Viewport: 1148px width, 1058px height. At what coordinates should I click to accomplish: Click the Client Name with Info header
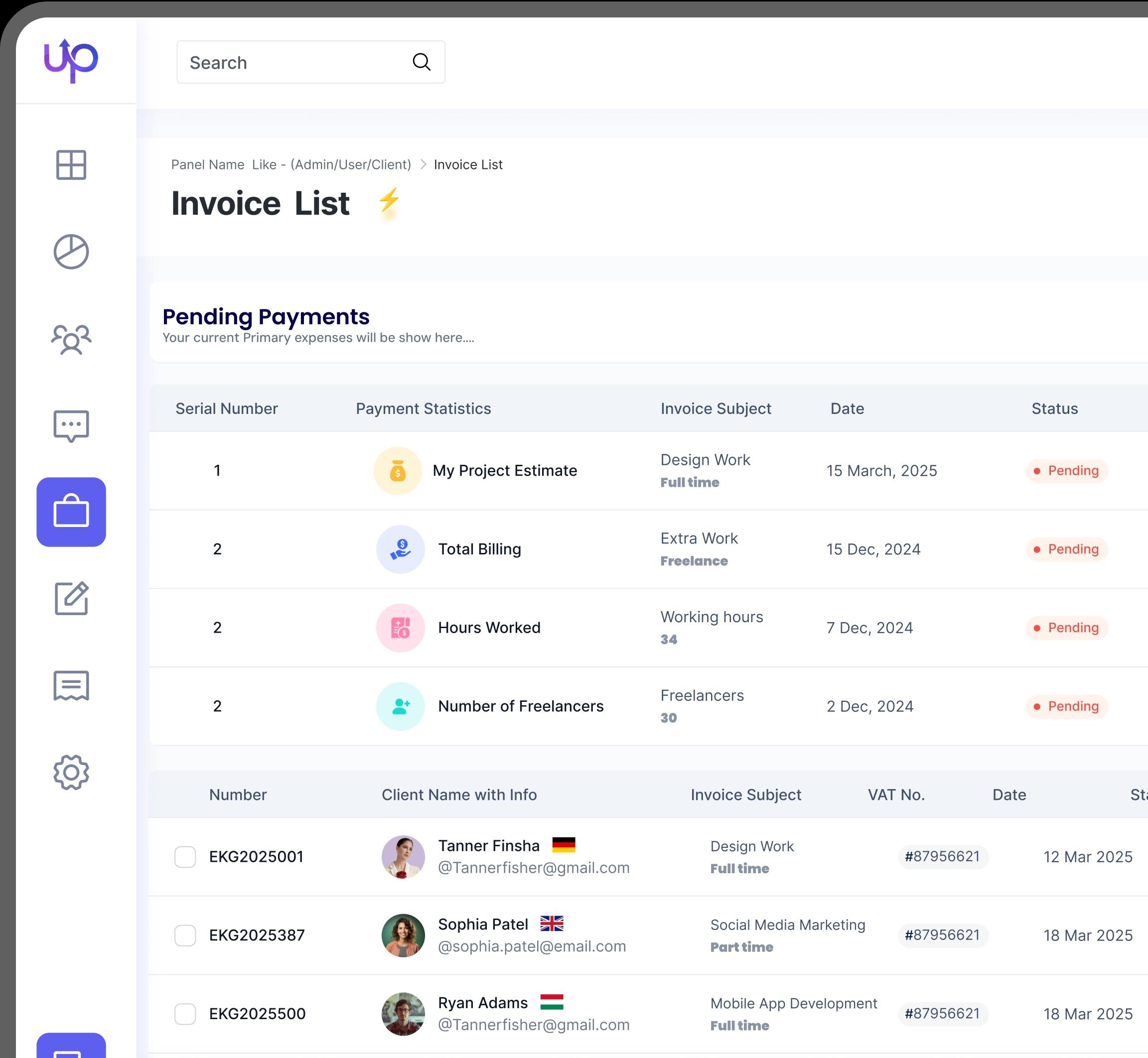459,794
